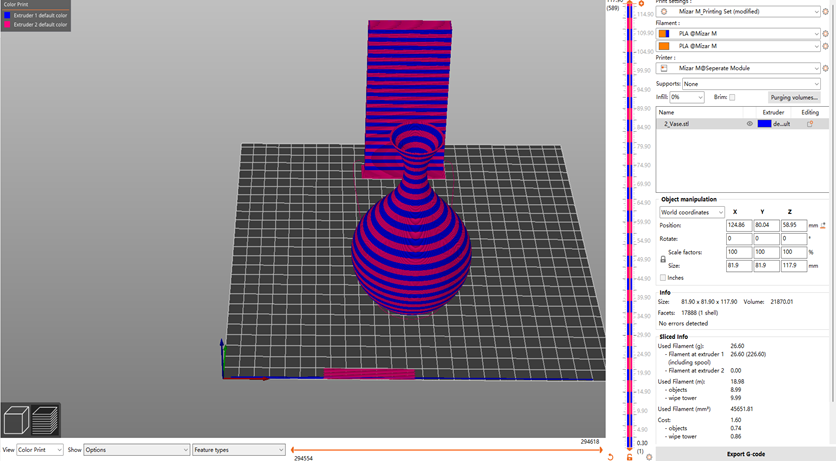
Task: Open the View Color Print dropdown
Action: click(x=40, y=450)
